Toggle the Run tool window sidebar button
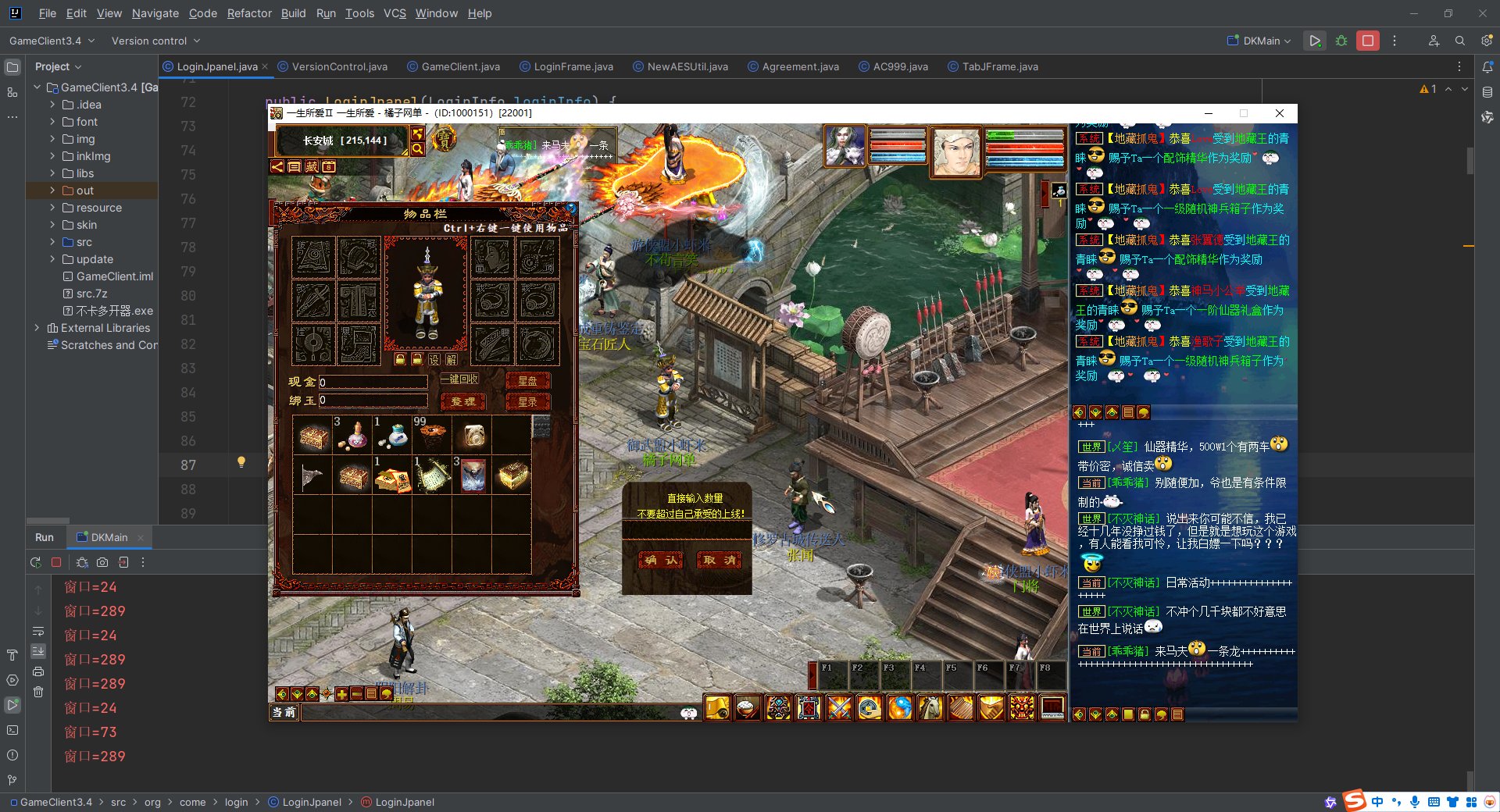The image size is (1500, 812). (x=12, y=705)
